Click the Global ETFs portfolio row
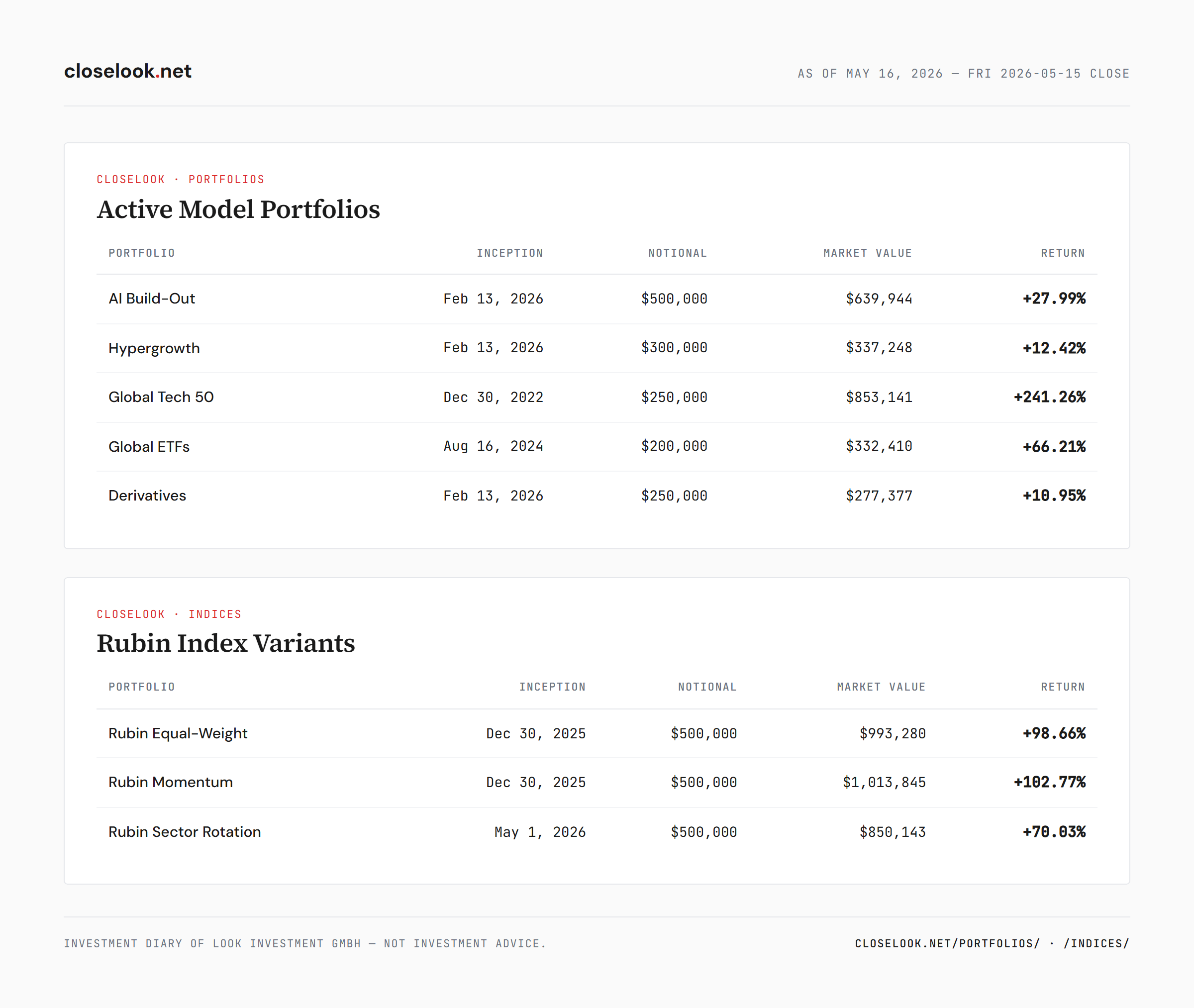 click(x=597, y=447)
